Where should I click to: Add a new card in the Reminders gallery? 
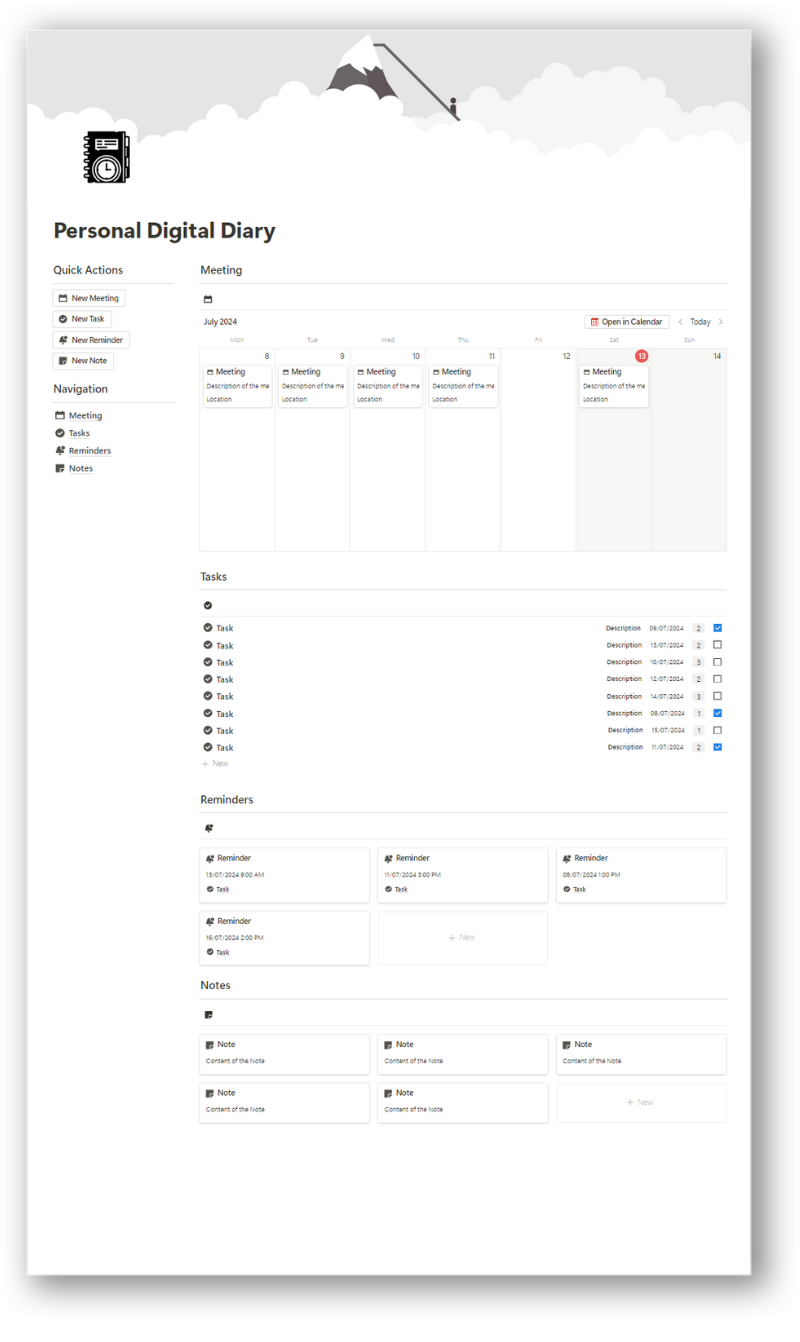[462, 938]
